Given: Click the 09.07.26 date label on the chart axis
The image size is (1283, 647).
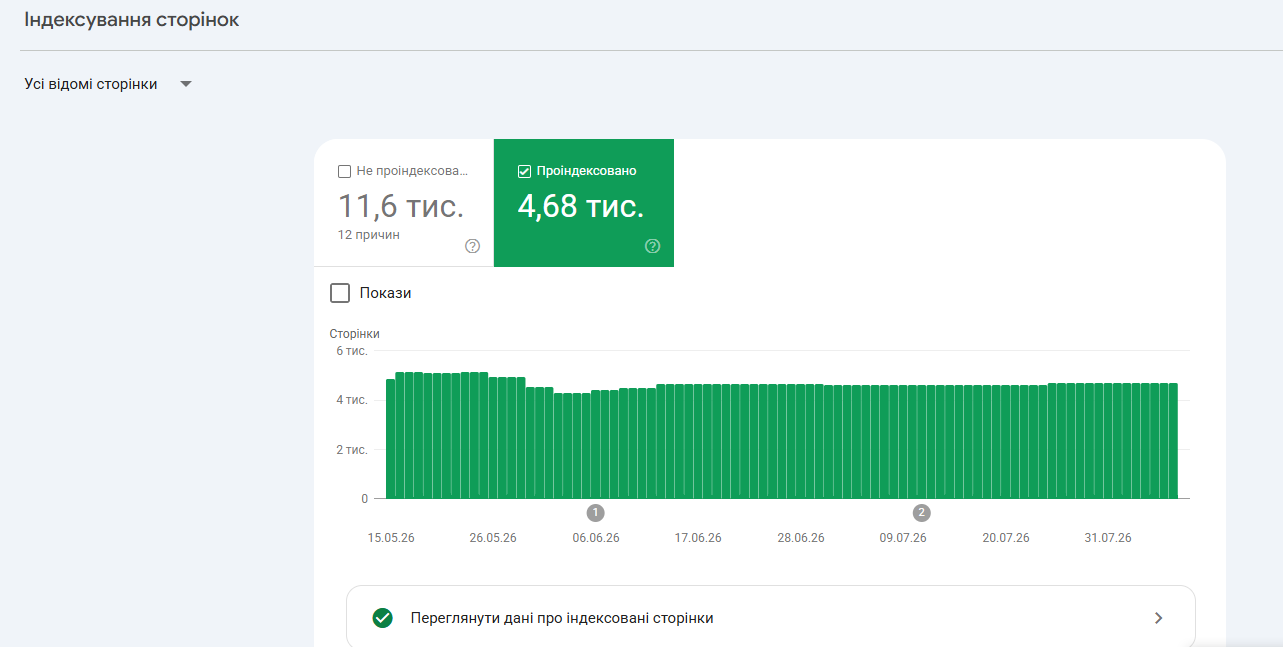Looking at the screenshot, I should click(903, 538).
